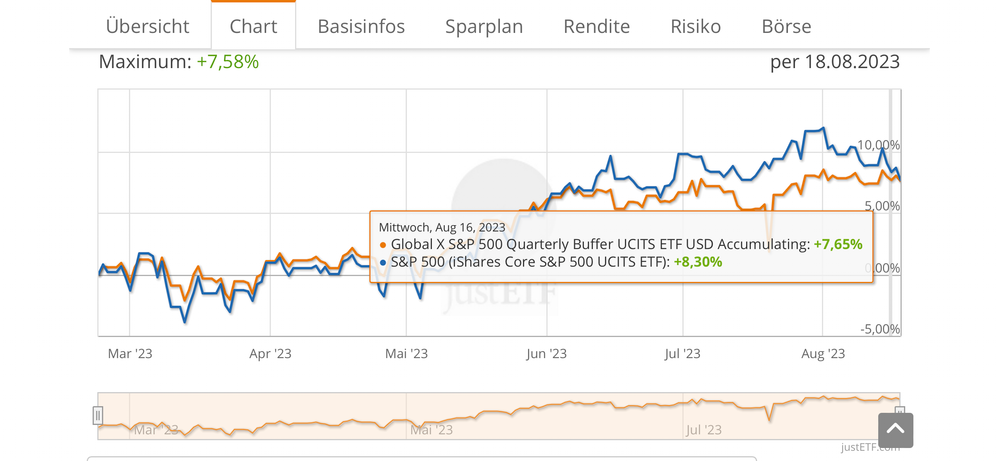999x461 pixels.
Task: Click the orange Global X series dot in tooltip
Action: click(383, 244)
